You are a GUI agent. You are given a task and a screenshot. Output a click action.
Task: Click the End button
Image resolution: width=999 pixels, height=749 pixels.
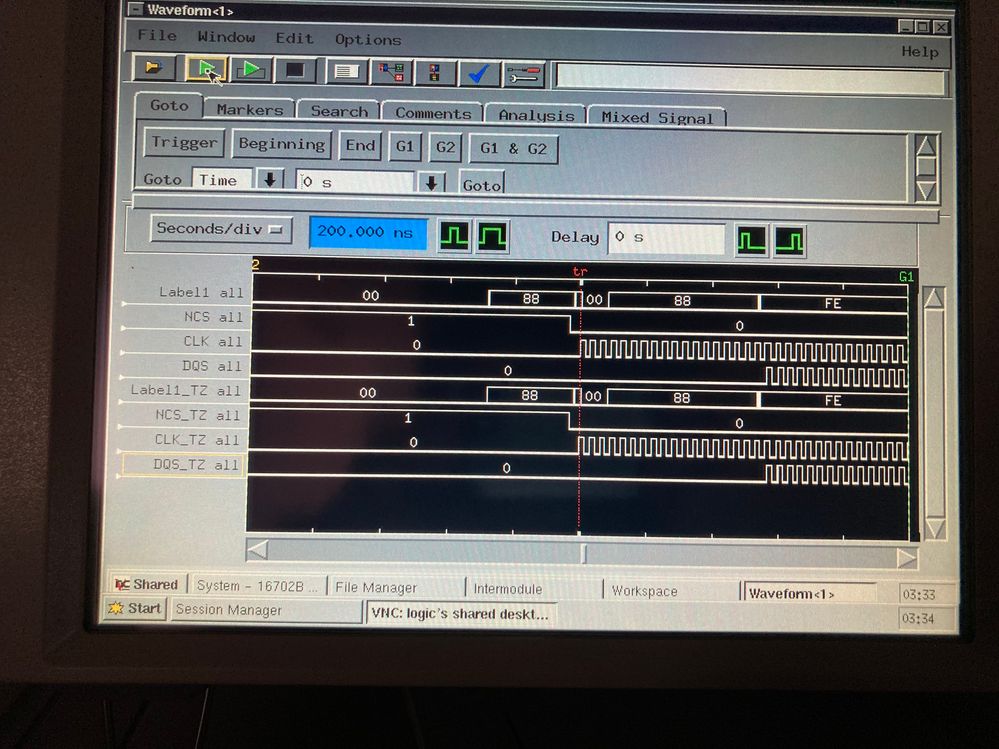point(361,146)
